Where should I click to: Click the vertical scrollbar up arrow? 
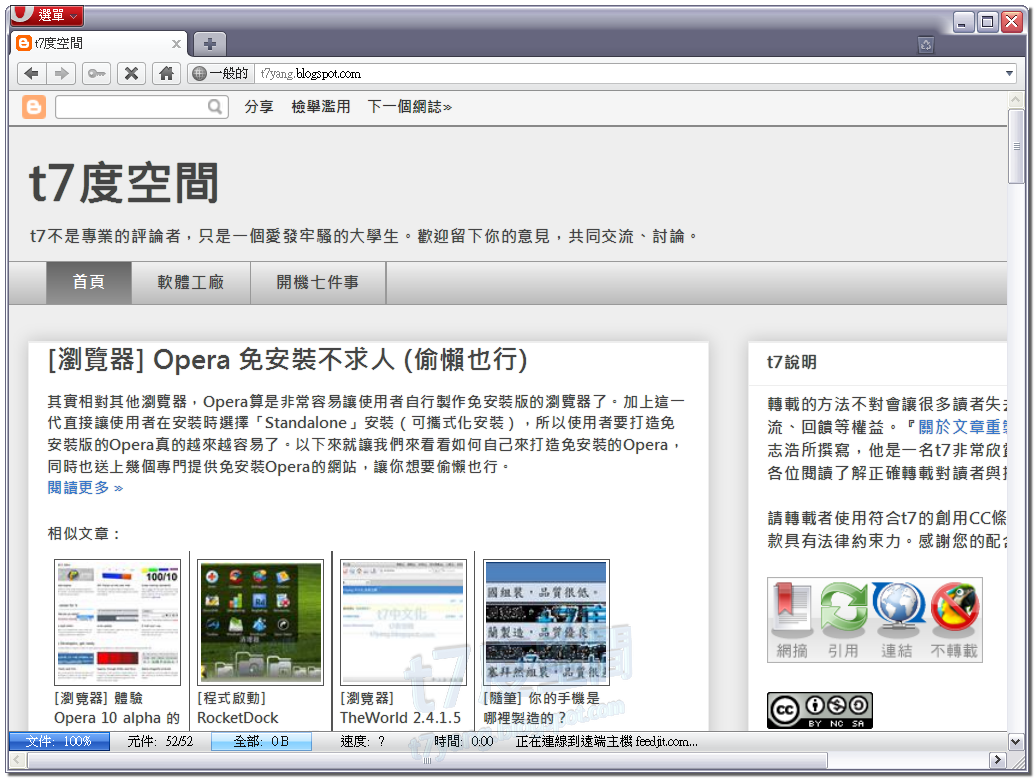(x=1016, y=100)
